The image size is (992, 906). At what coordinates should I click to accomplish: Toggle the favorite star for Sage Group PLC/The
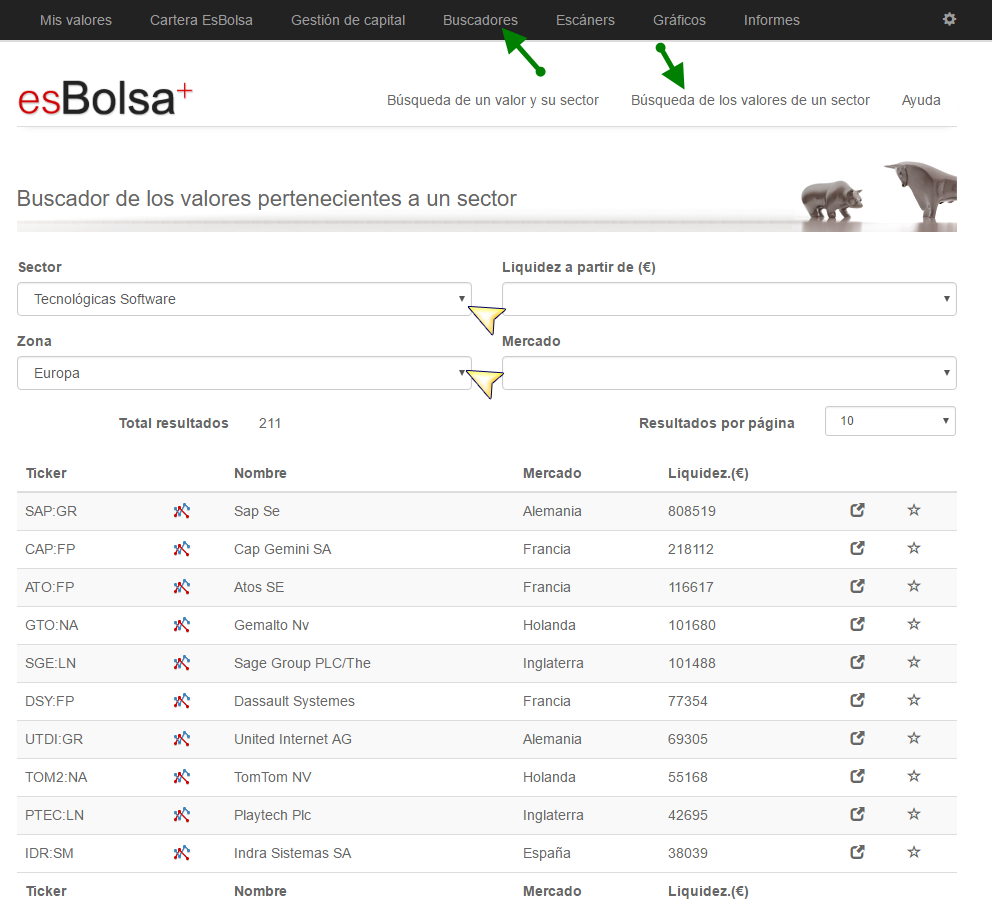pyautogui.click(x=914, y=662)
